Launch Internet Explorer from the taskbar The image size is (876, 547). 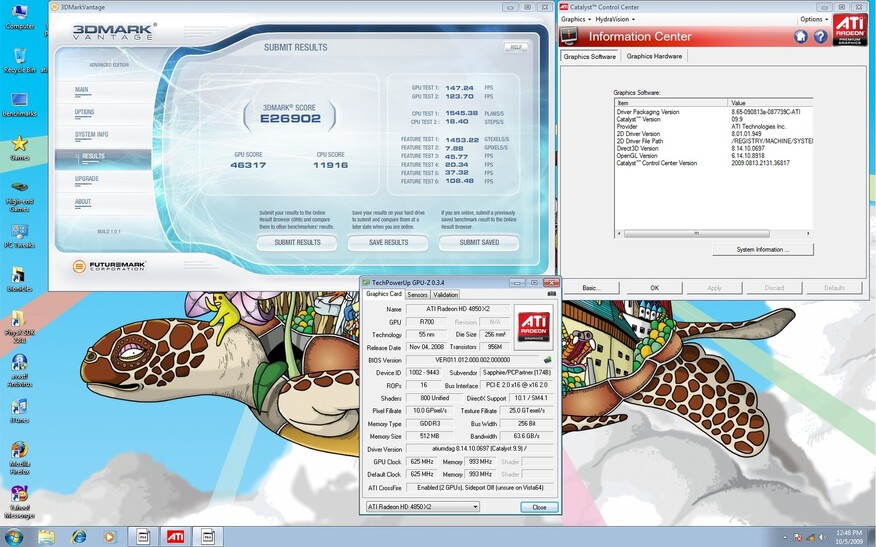click(78, 537)
